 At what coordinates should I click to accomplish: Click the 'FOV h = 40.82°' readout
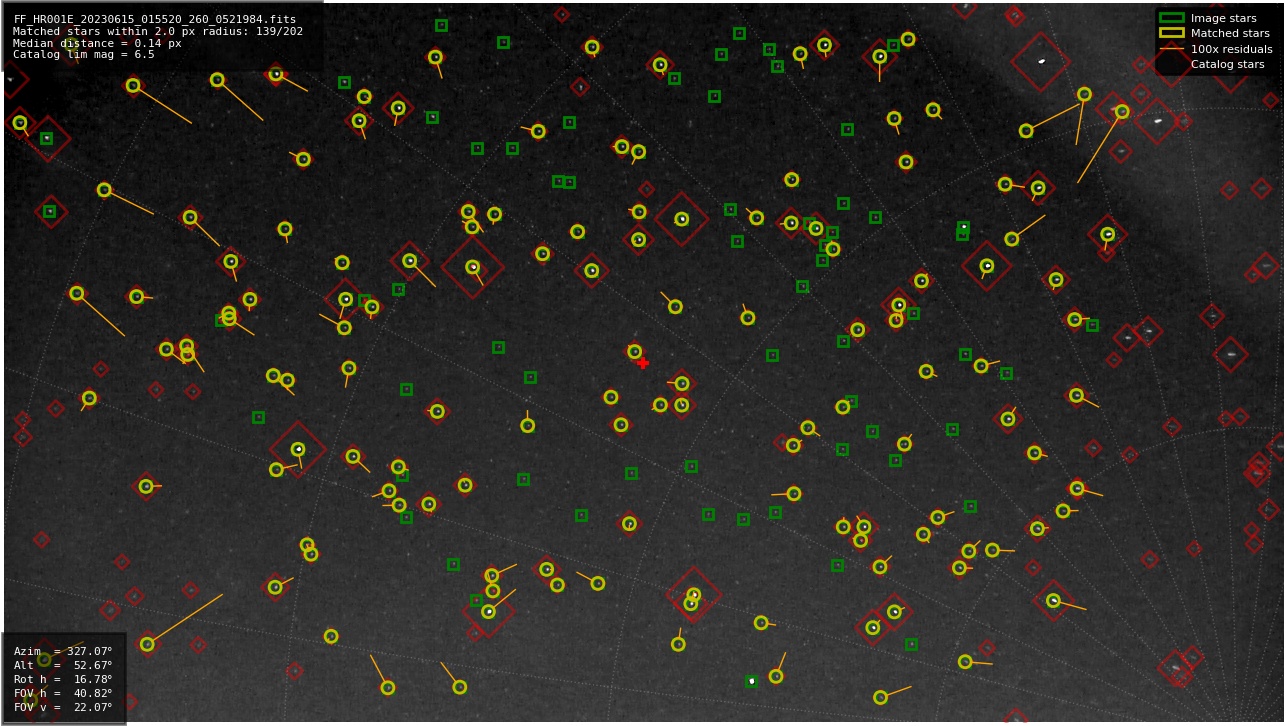coord(63,693)
